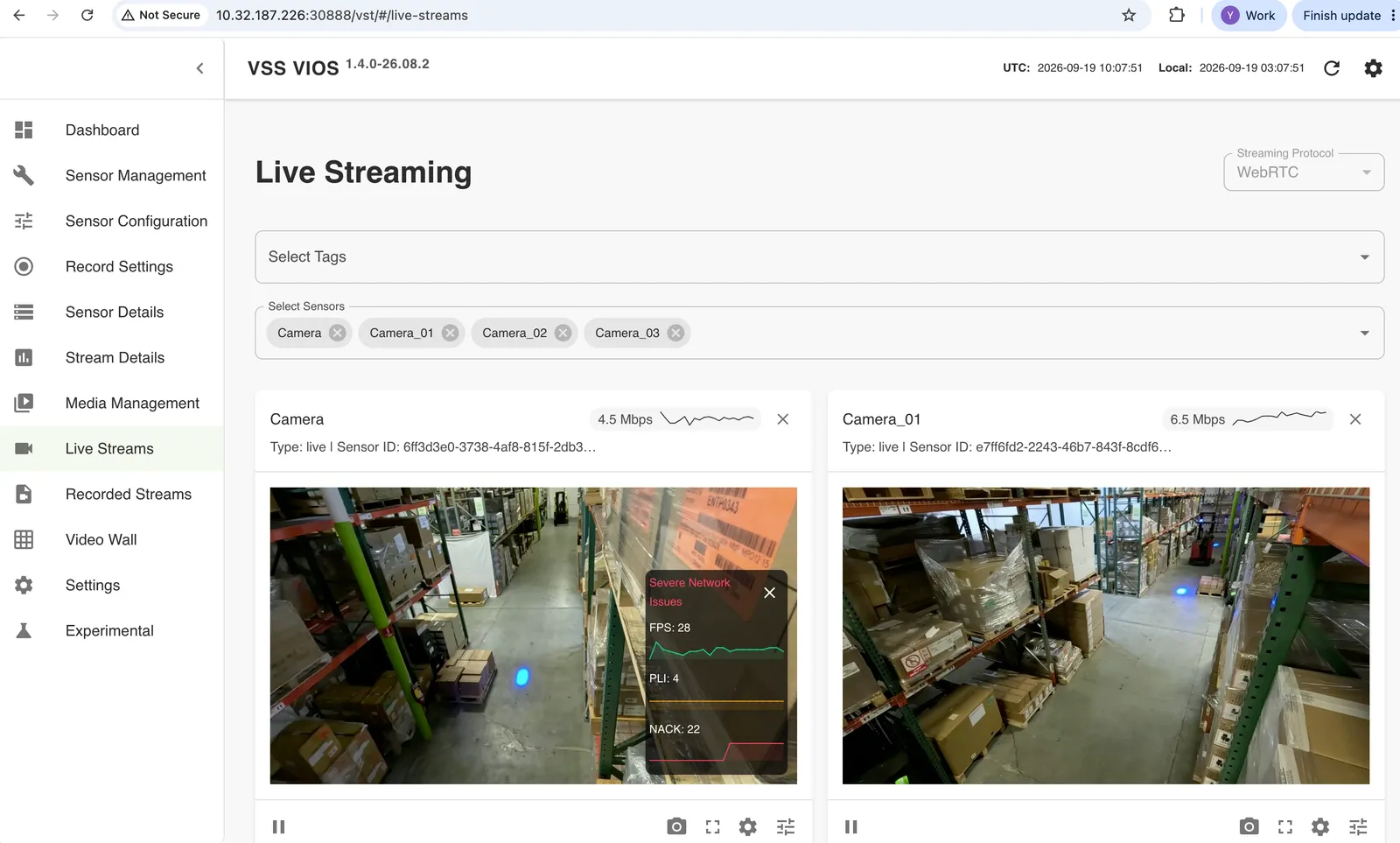Click the Video Wall grid icon
The width and height of the screenshot is (1400, 843).
24,539
